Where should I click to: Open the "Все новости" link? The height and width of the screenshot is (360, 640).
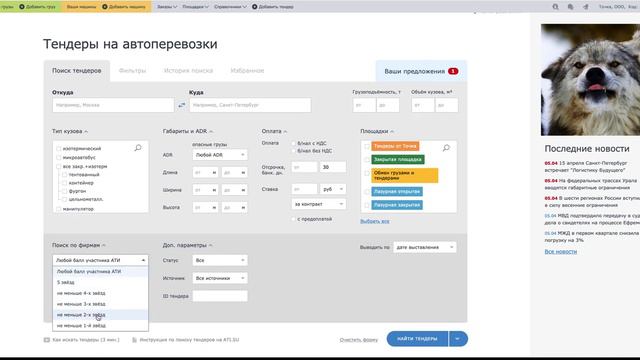pyautogui.click(x=560, y=252)
